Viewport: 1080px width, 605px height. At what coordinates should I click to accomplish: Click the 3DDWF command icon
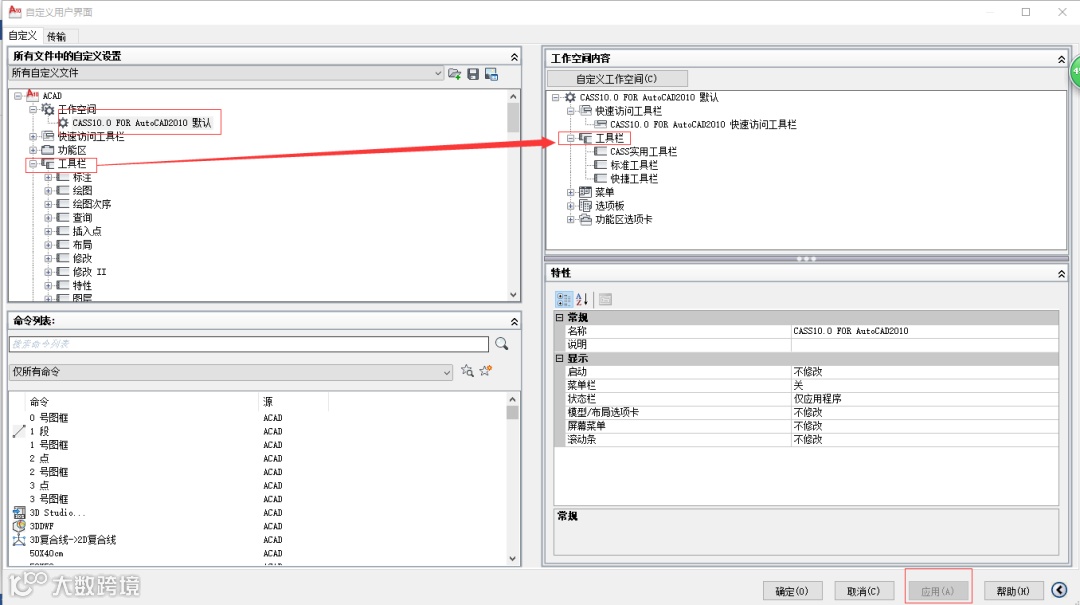tap(19, 526)
